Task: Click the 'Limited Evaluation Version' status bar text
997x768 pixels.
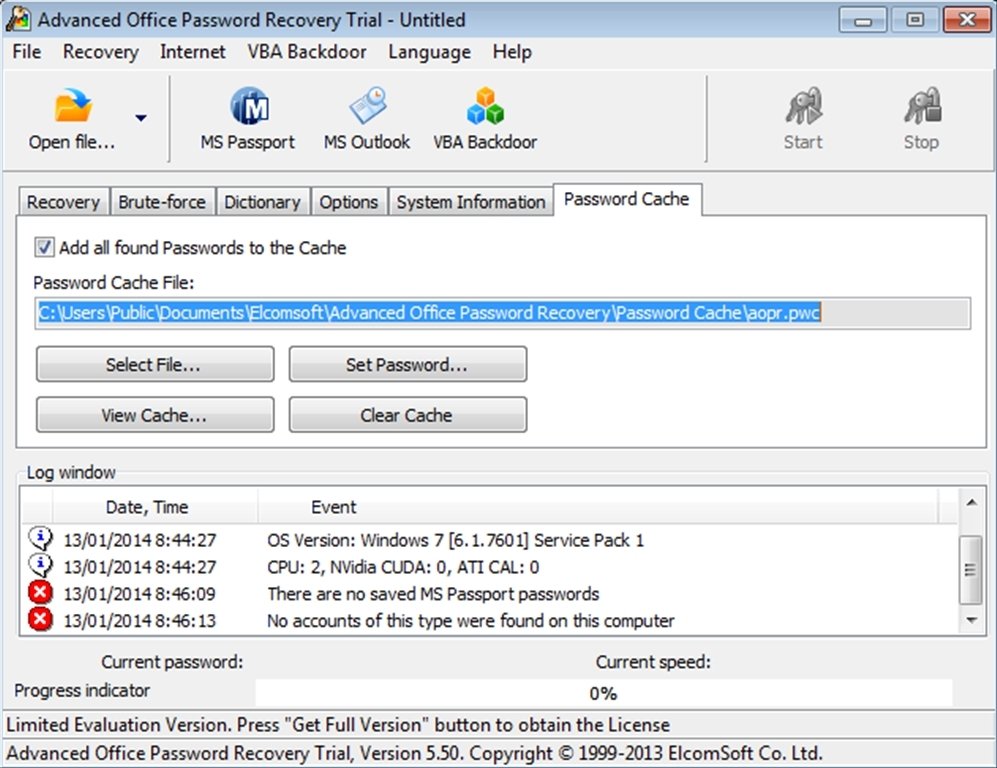Action: [x=338, y=725]
